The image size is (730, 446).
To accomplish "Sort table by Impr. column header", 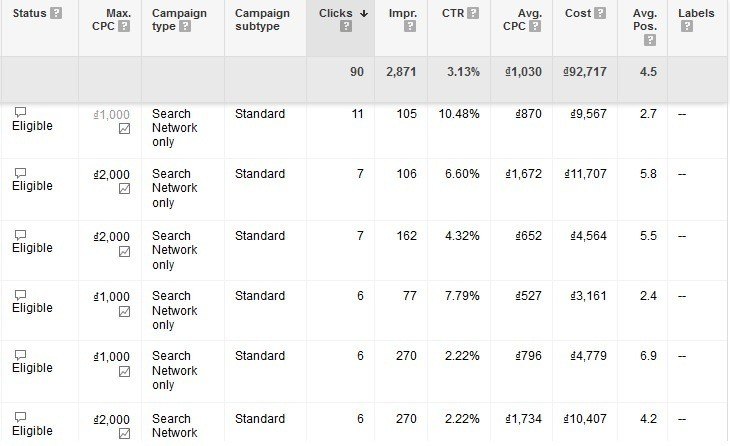I will (403, 13).
